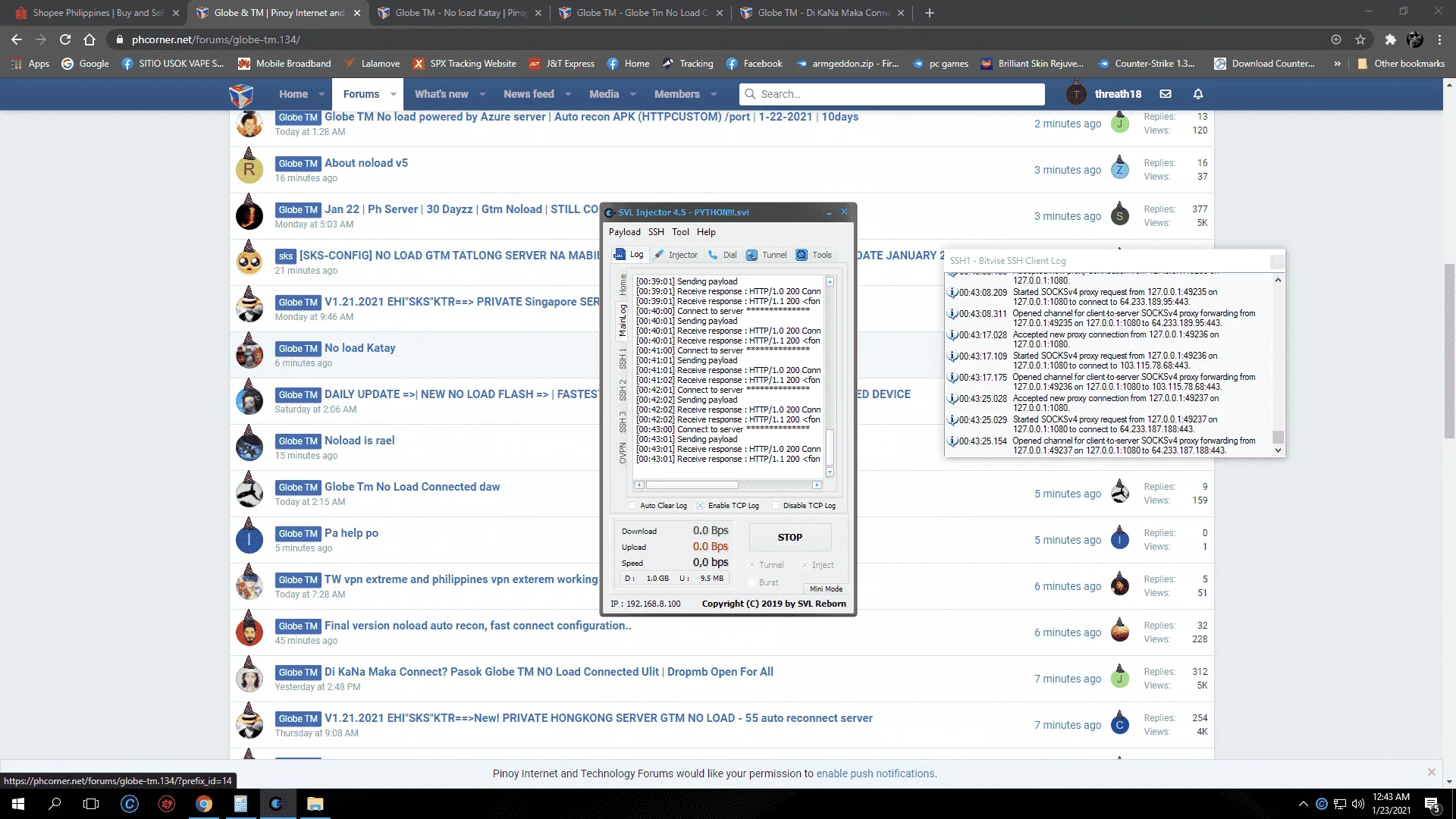Expand the Members nav dropdown arrow
This screenshot has height=819, width=1456.
point(714,95)
